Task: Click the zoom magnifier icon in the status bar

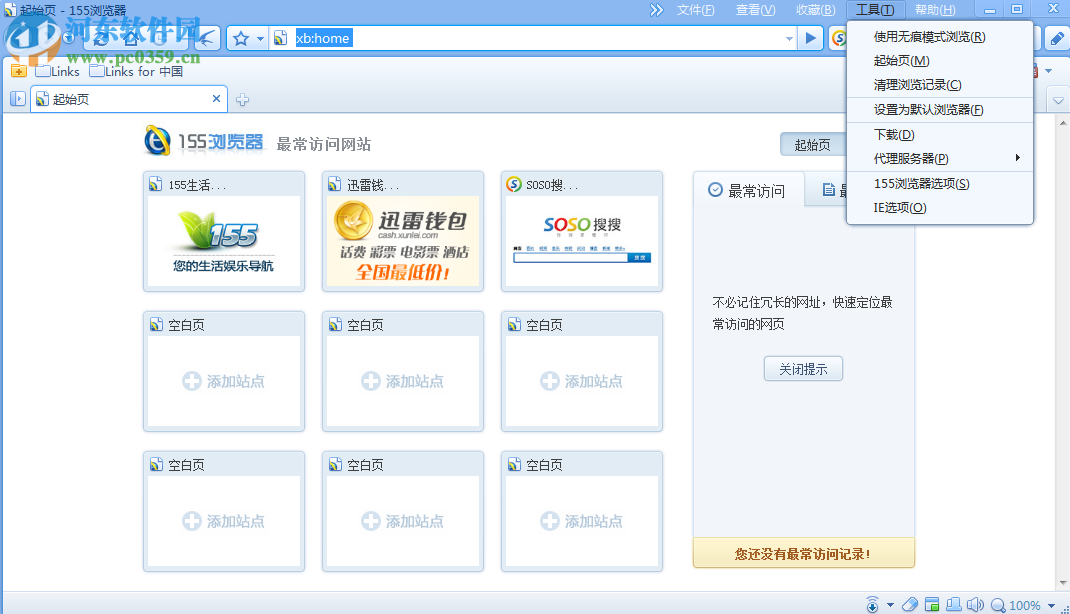Action: (998, 605)
